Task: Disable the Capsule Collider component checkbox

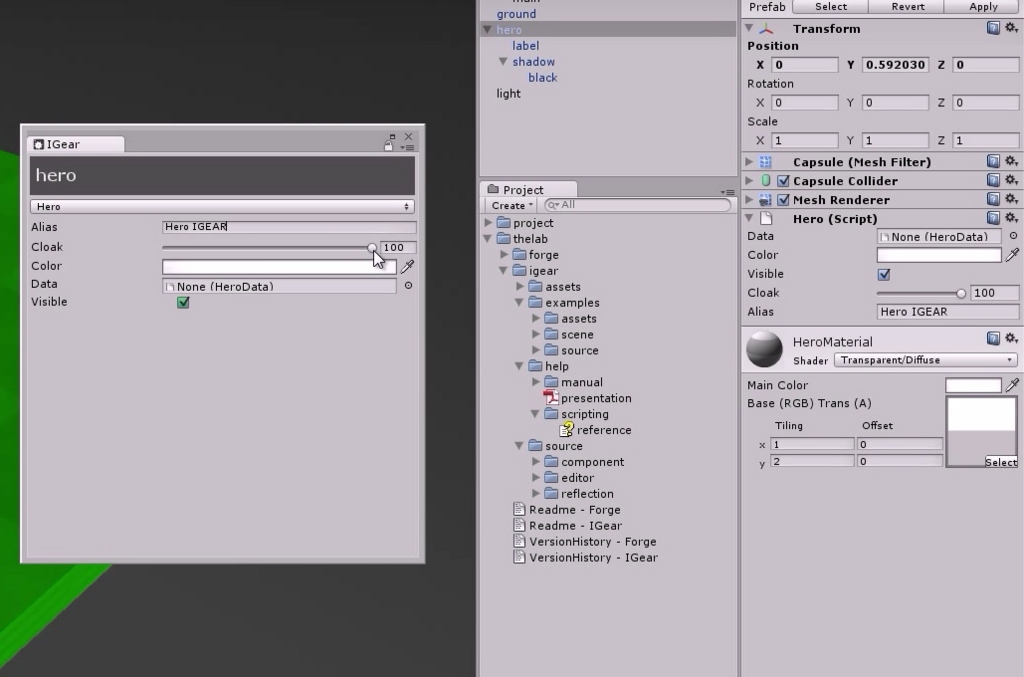Action: point(783,181)
